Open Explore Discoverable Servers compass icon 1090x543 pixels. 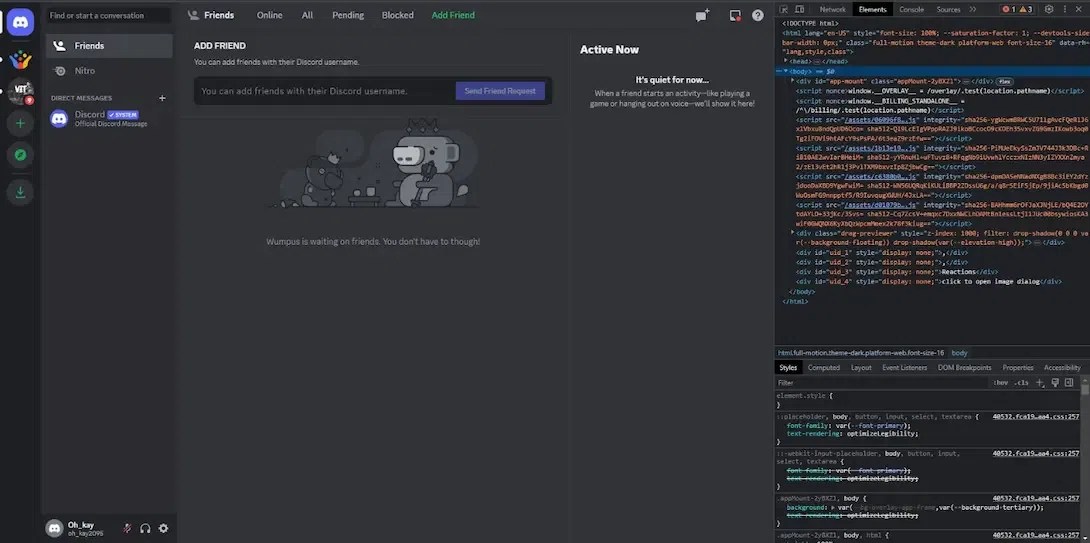pyautogui.click(x=20, y=156)
